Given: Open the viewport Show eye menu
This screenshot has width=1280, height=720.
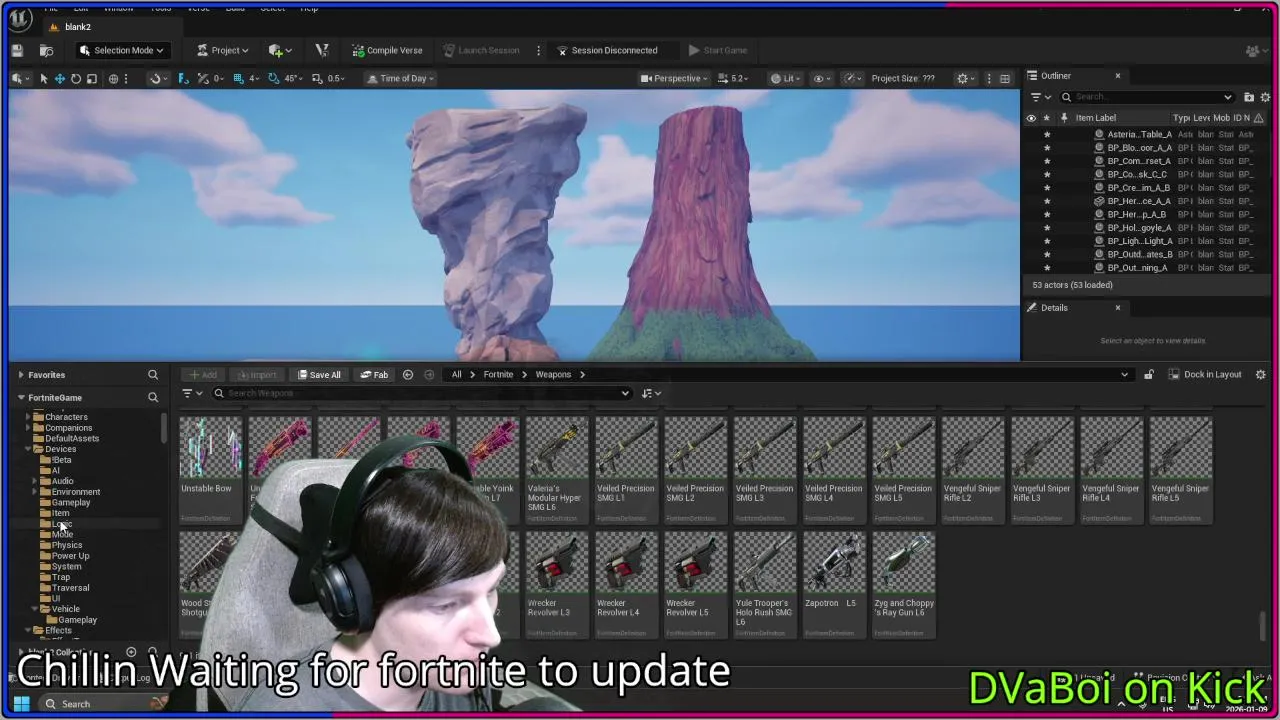Looking at the screenshot, I should 822,78.
